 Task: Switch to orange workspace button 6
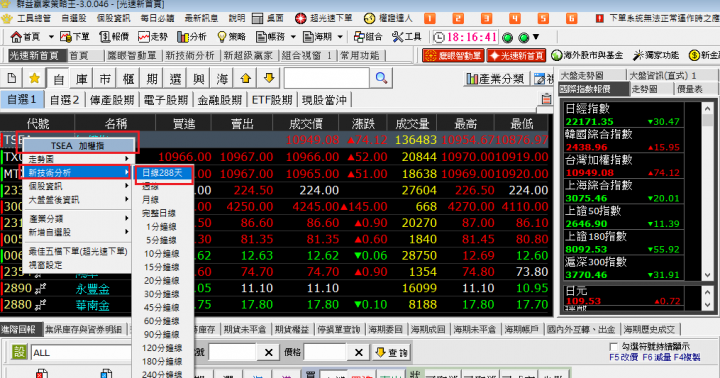(x=571, y=18)
